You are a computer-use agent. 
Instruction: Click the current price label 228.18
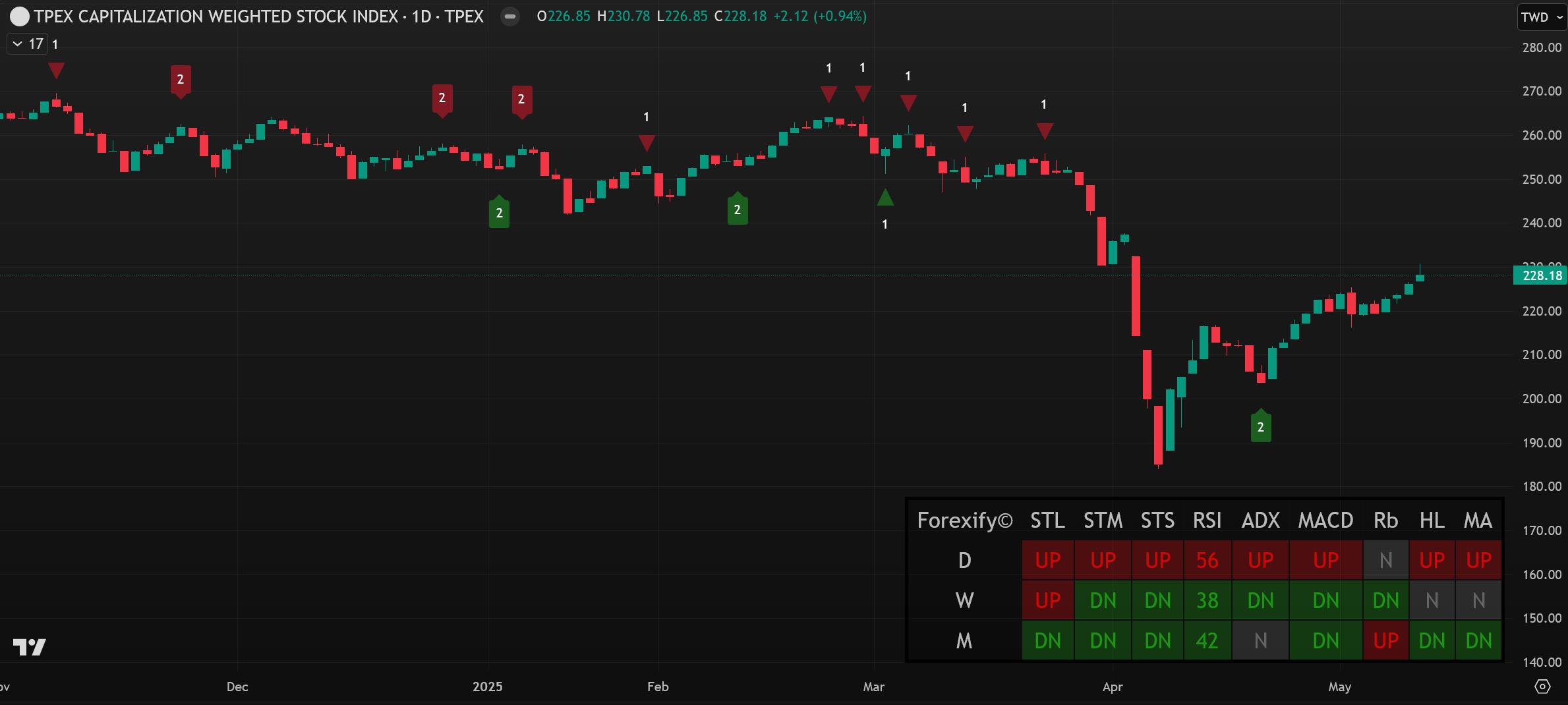tap(1541, 275)
